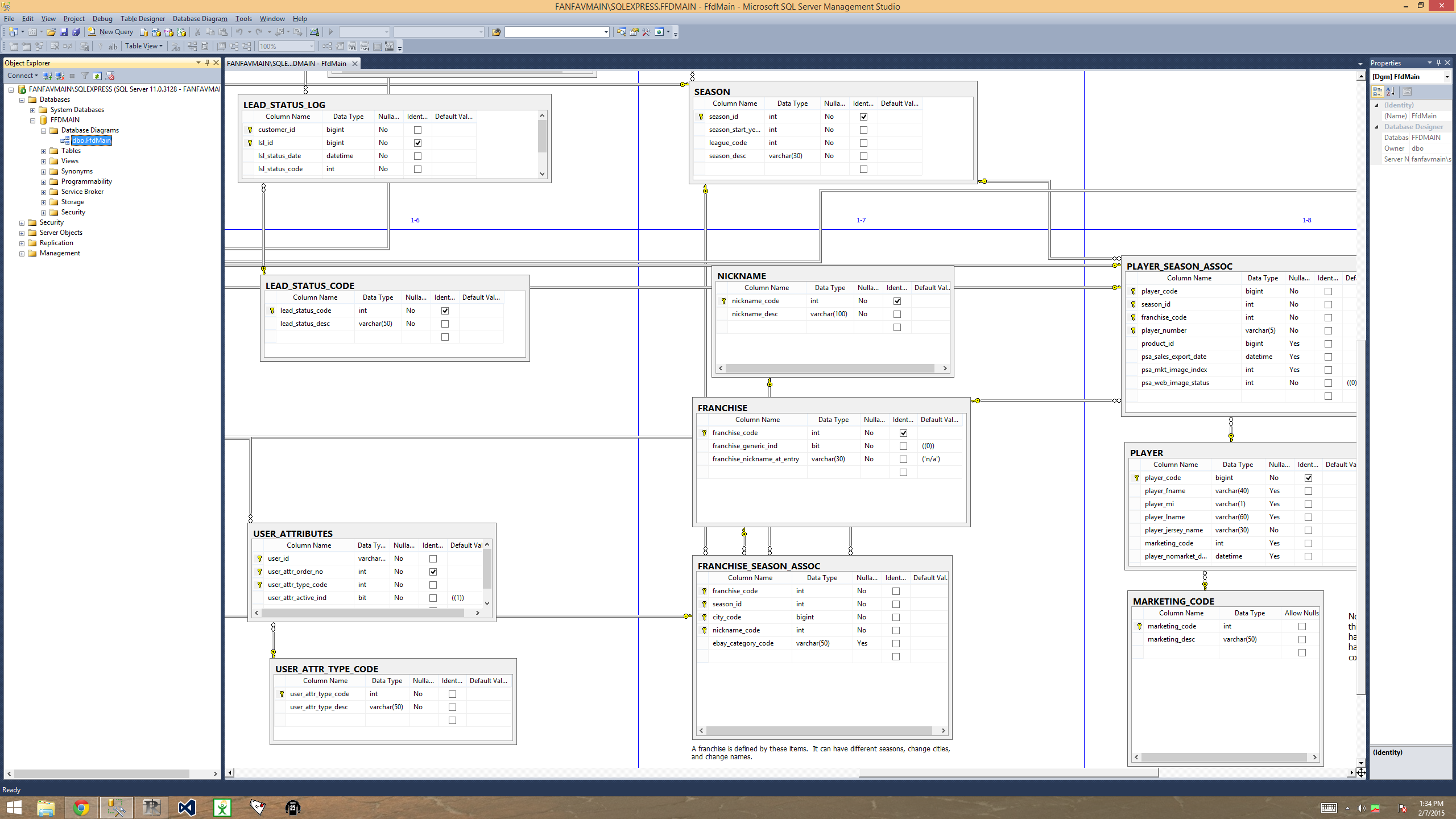The height and width of the screenshot is (819, 1456).
Task: Click the Arrange Tables diagram toolbar icon
Action: pos(246,47)
